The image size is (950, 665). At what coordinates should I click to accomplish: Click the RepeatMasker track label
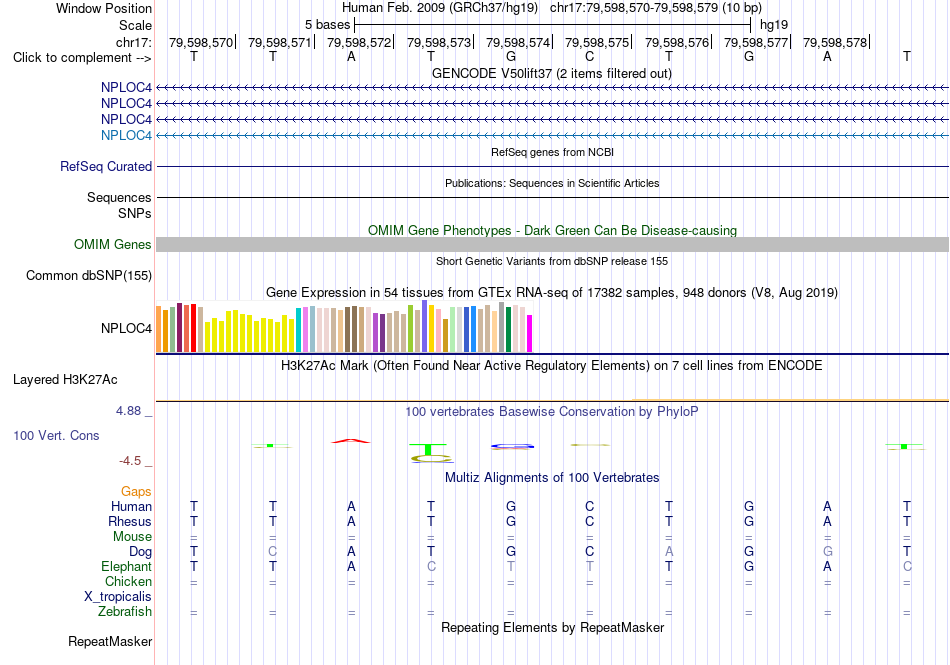(110, 641)
